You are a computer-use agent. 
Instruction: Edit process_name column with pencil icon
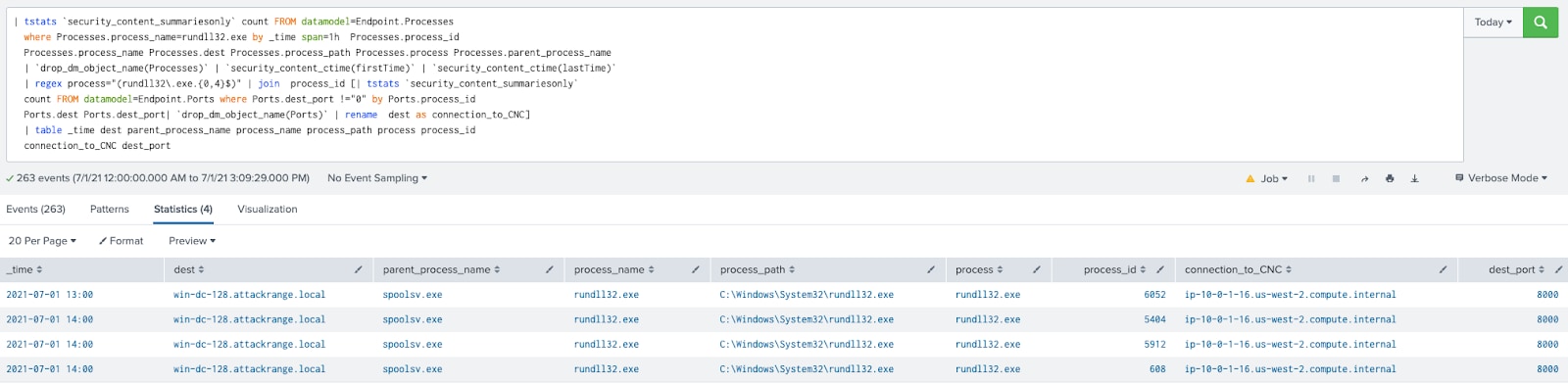[x=695, y=269]
